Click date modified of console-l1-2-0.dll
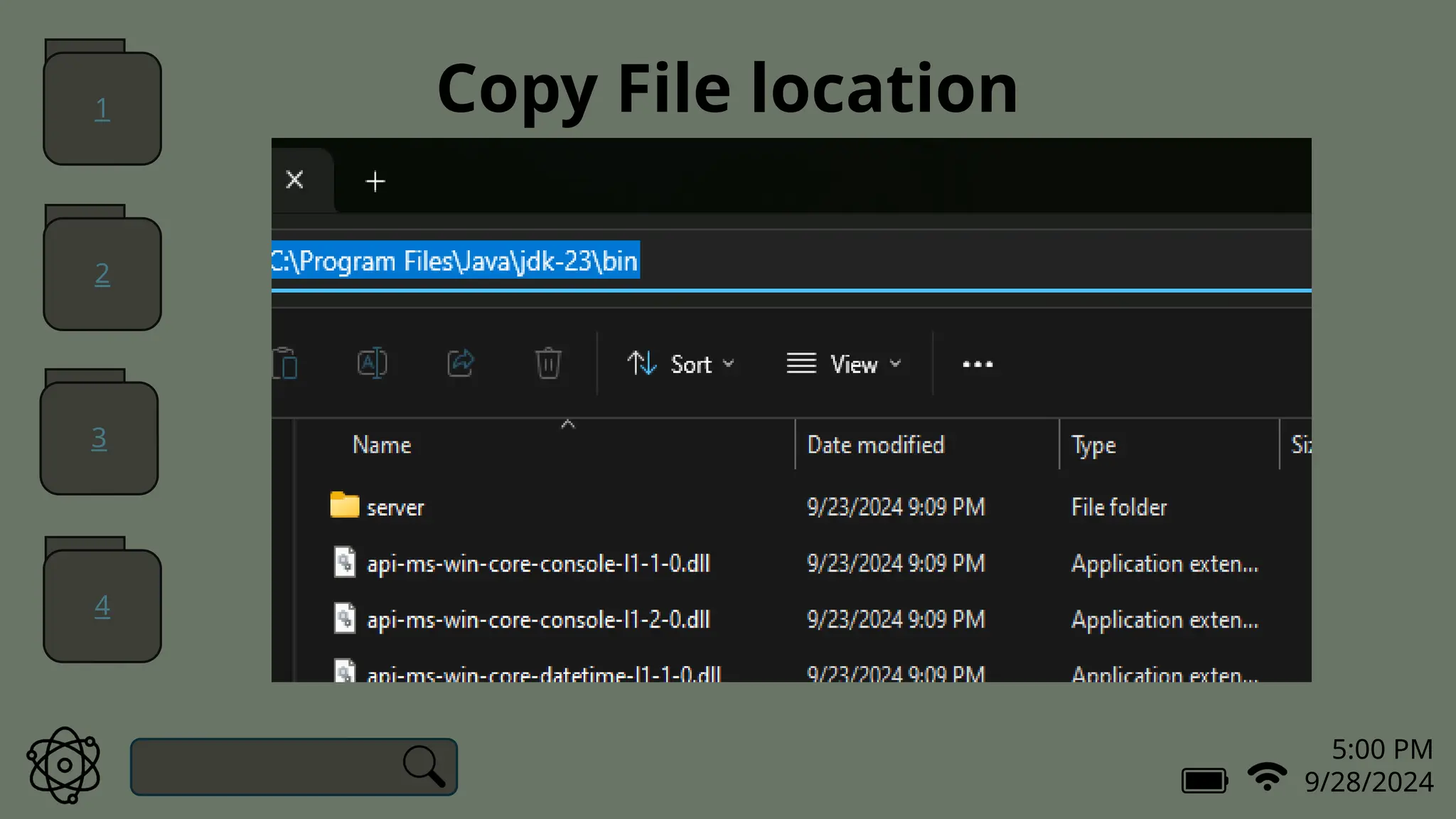This screenshot has width=1456, height=819. pos(896,620)
